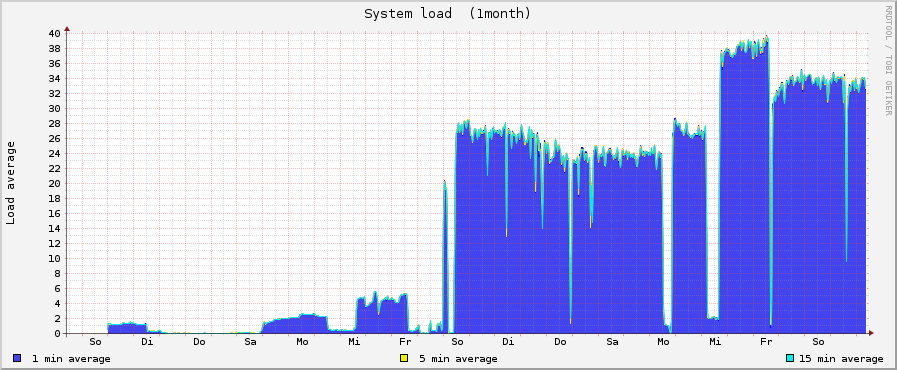Viewport: 897px width, 370px height.
Task: Select the '15 min average' legend text
Action: click(841, 359)
